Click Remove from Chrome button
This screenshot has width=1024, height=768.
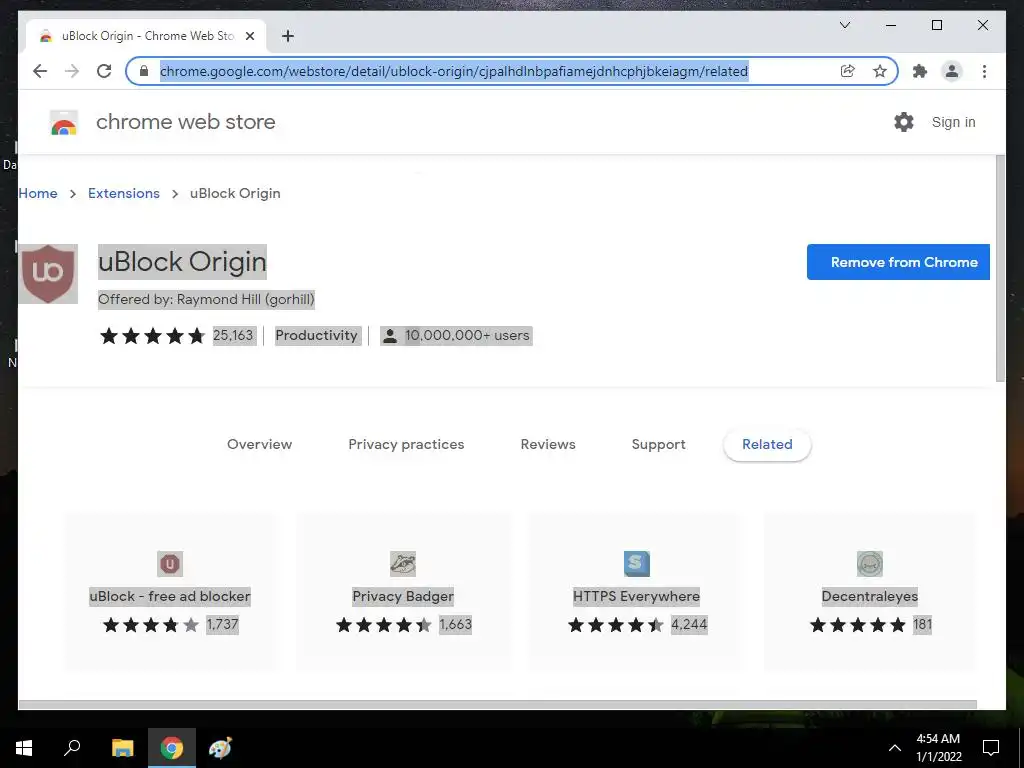point(898,262)
